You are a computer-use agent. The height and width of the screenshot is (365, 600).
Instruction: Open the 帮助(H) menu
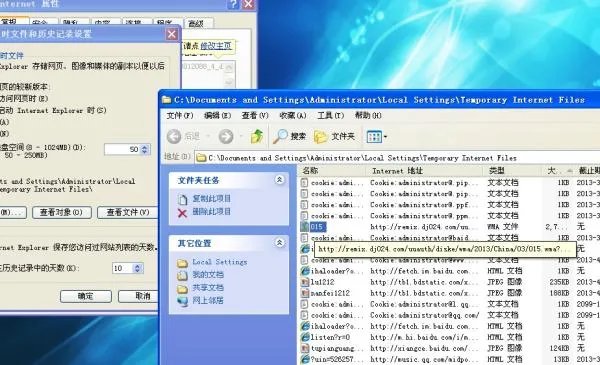[368, 115]
